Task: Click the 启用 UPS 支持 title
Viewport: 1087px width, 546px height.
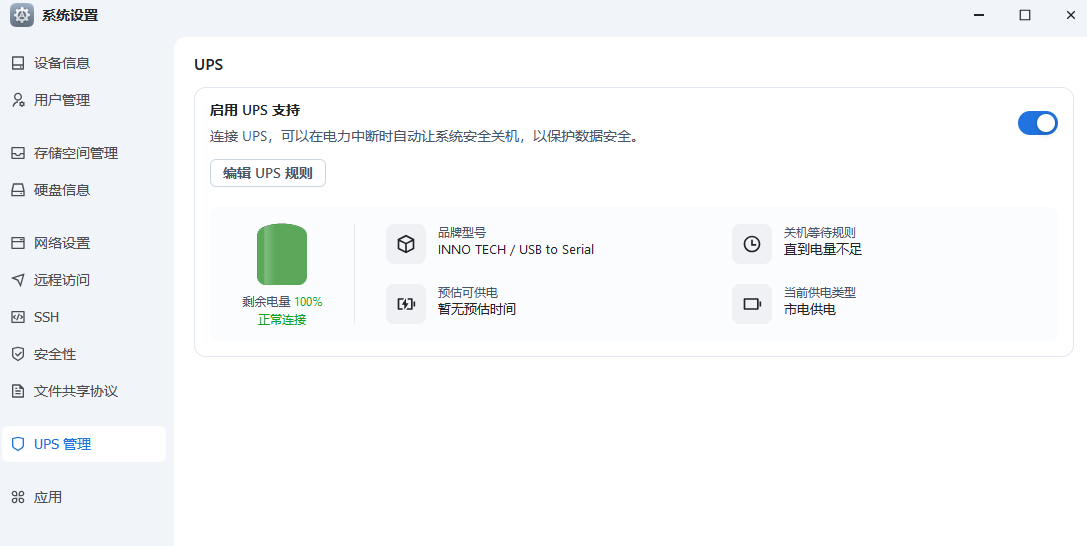Action: pyautogui.click(x=255, y=110)
